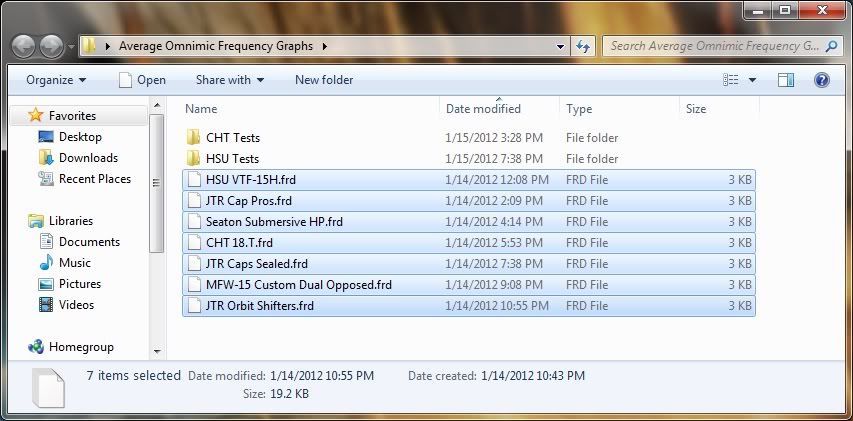Select file CHT 18.T.frd

(468, 243)
